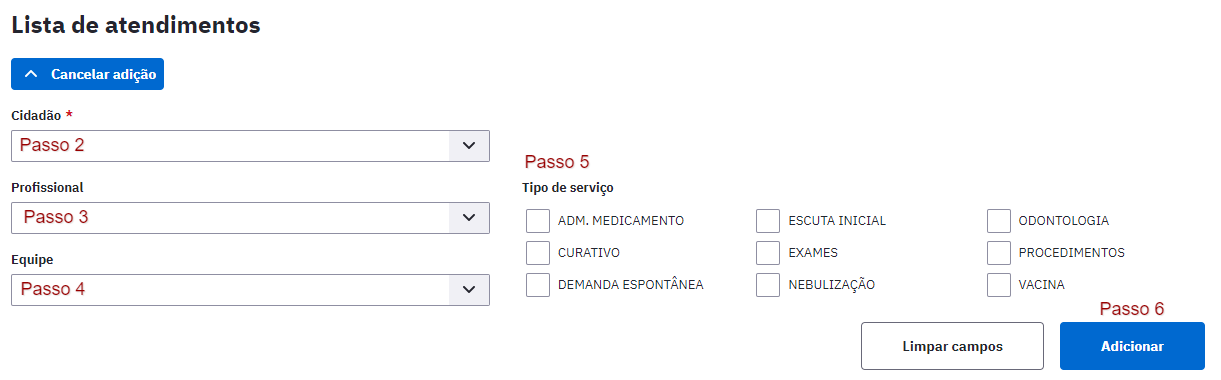
Task: Check the ESCUTA INICIAL checkbox
Action: point(768,221)
